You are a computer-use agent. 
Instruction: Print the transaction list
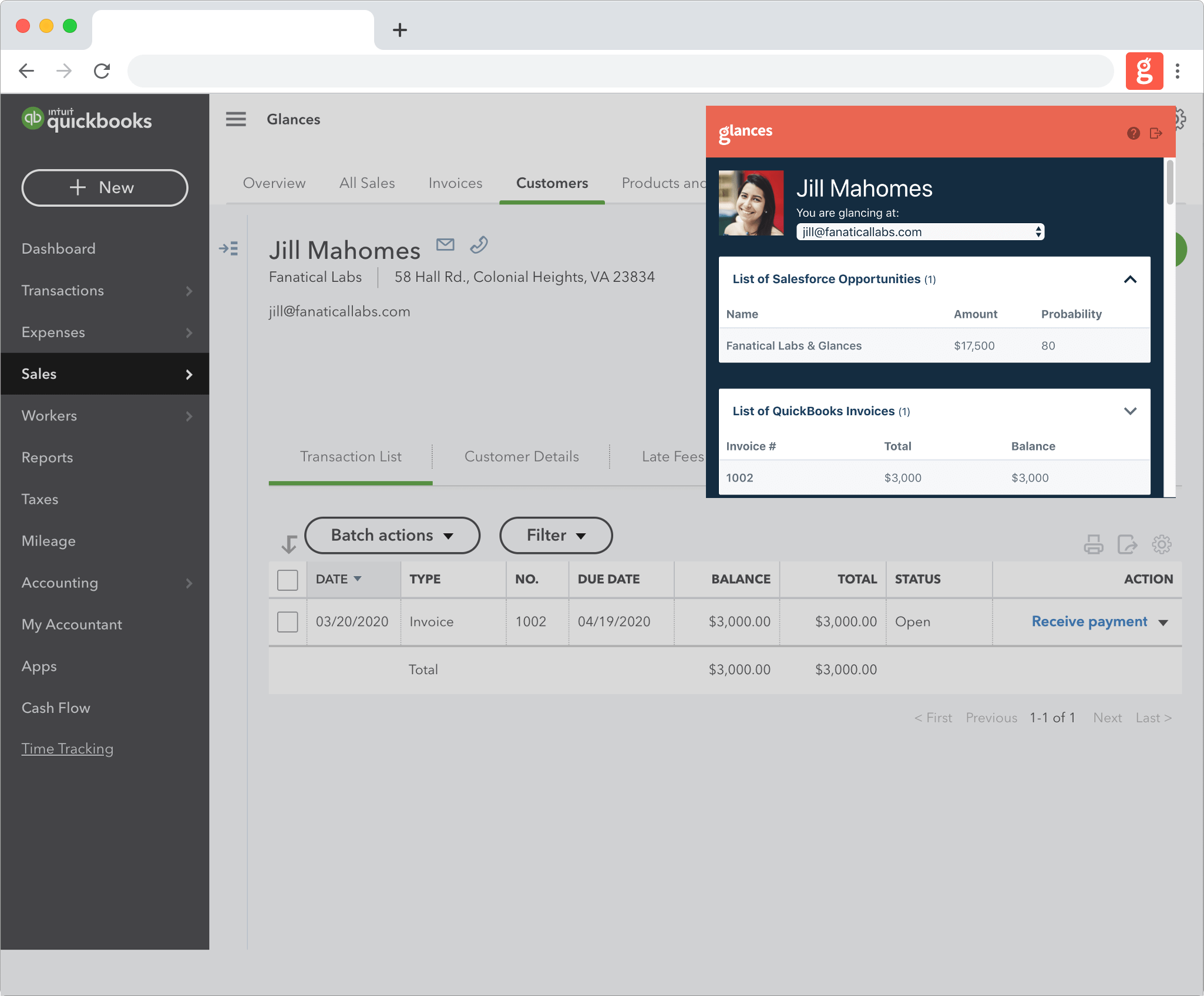[x=1094, y=544]
